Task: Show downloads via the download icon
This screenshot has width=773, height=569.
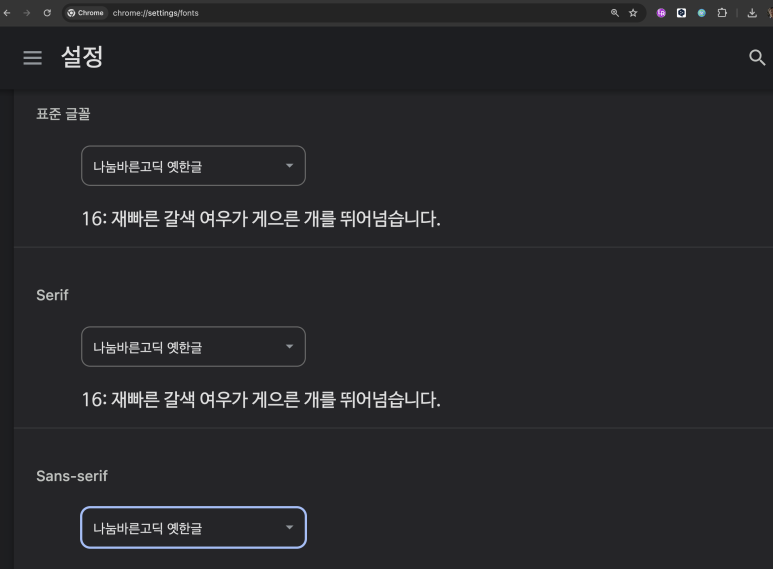Action: 752,13
